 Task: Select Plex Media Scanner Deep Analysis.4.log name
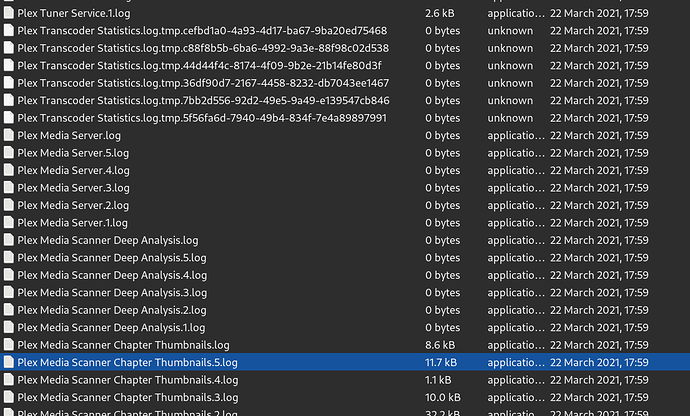[112, 275]
